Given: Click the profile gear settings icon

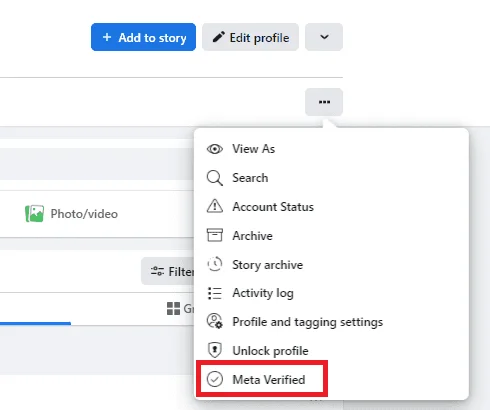Looking at the screenshot, I should click(x=215, y=321).
